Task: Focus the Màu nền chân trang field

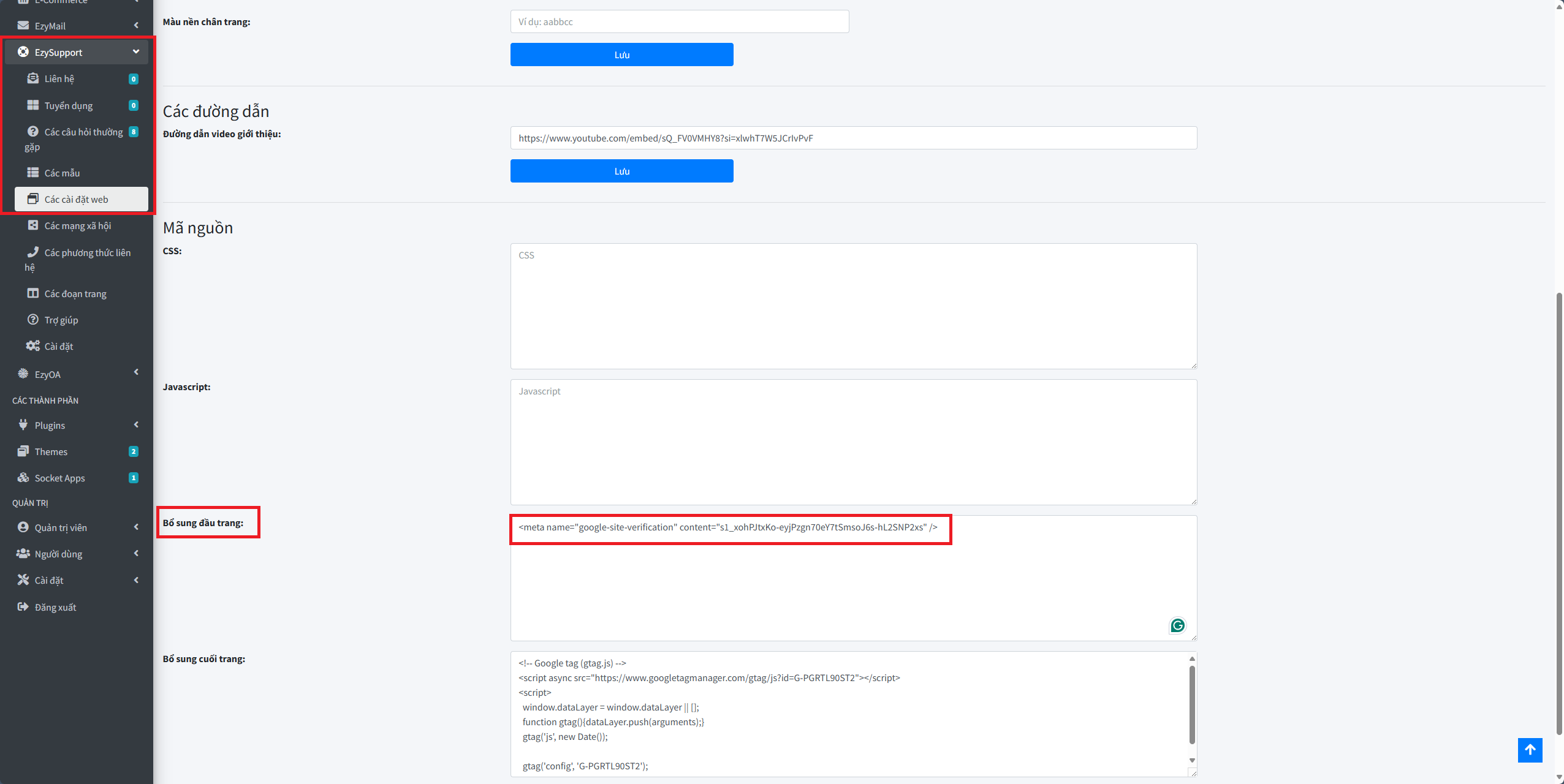Action: pos(680,21)
